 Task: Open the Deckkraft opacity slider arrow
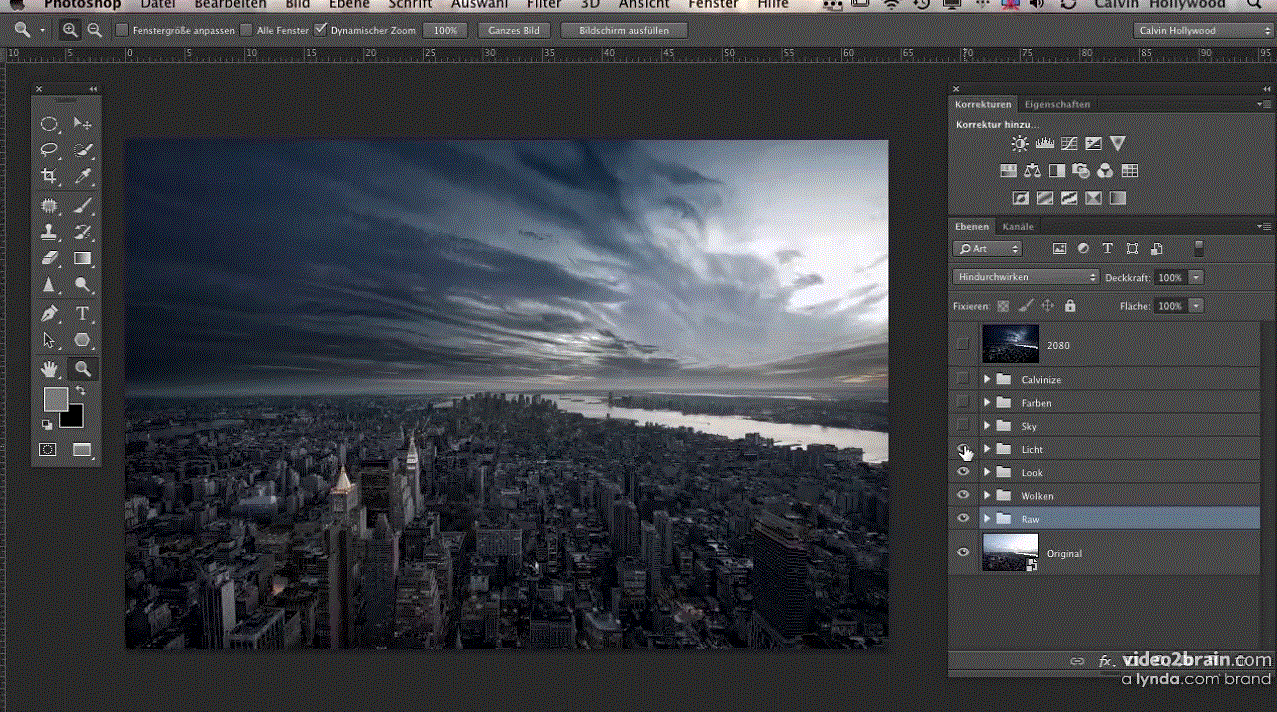[1196, 277]
